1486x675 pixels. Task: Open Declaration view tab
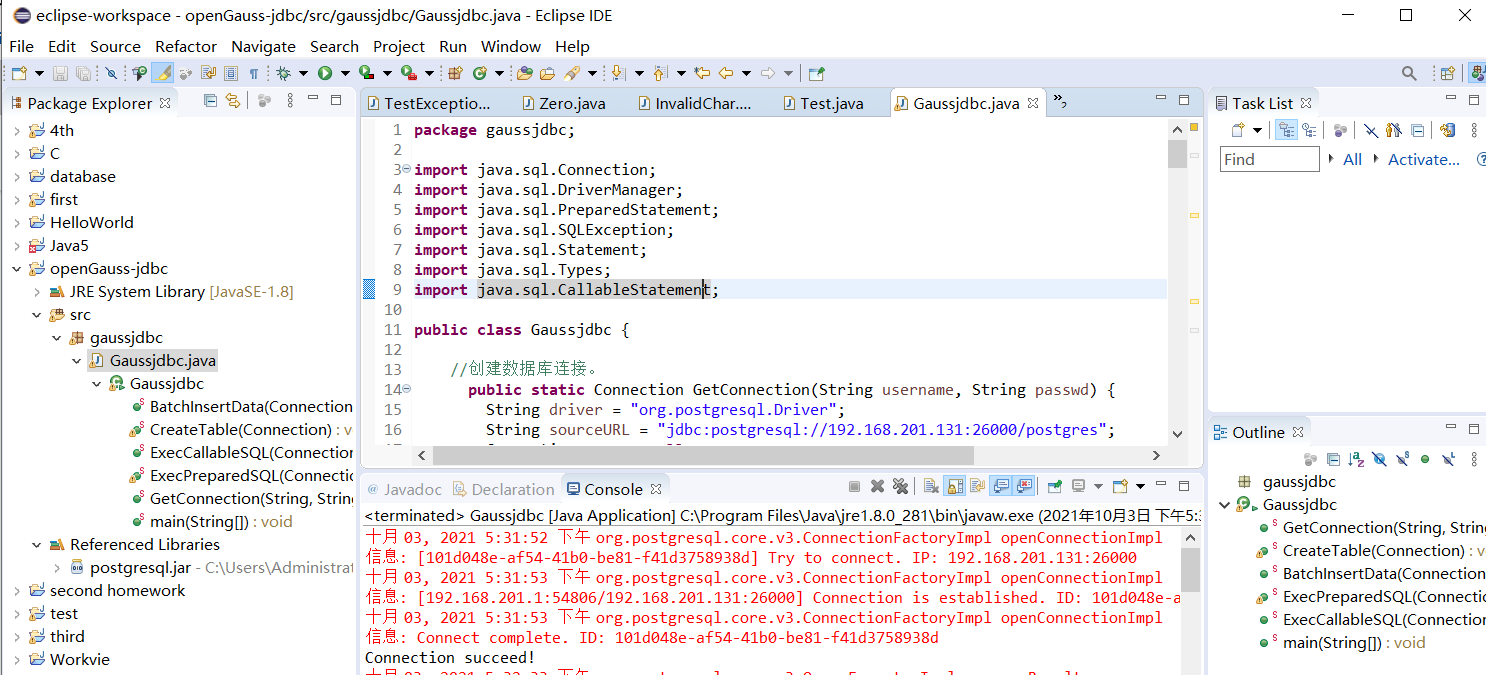coord(504,489)
